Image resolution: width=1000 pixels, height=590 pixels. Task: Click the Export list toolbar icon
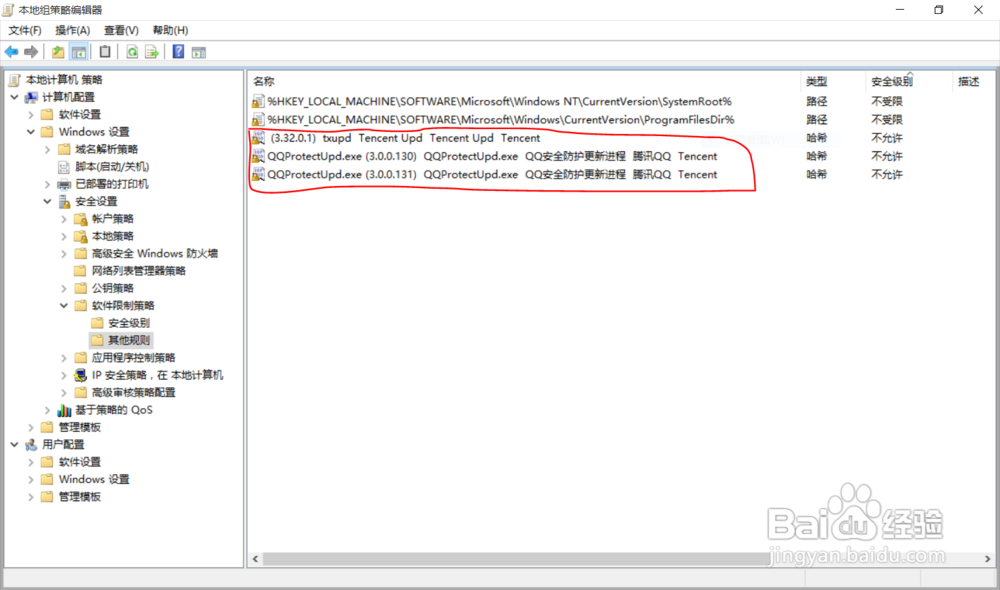pyautogui.click(x=152, y=52)
